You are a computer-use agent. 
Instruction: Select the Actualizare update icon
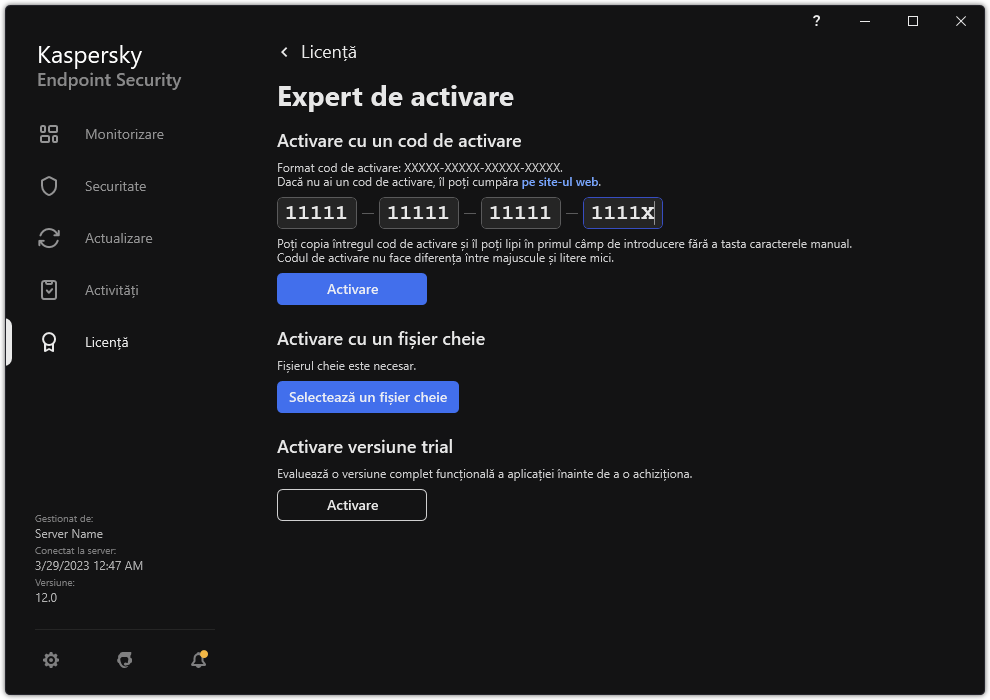tap(49, 237)
